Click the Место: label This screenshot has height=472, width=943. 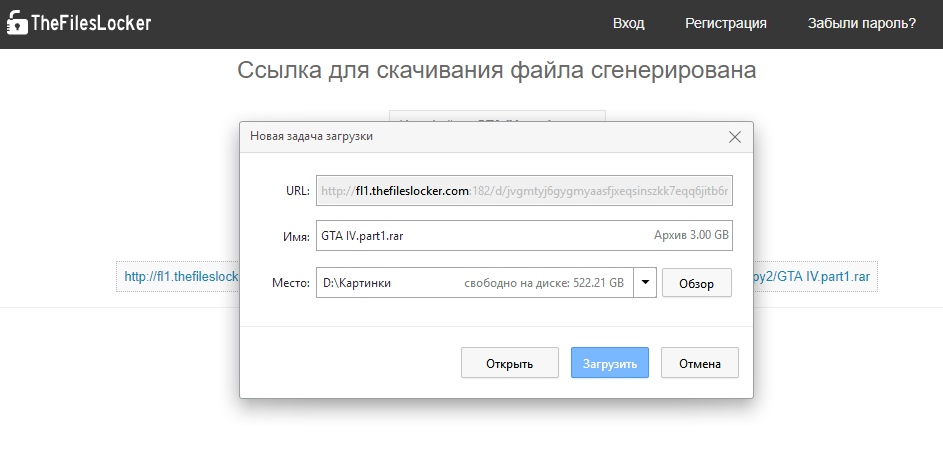tap(290, 283)
